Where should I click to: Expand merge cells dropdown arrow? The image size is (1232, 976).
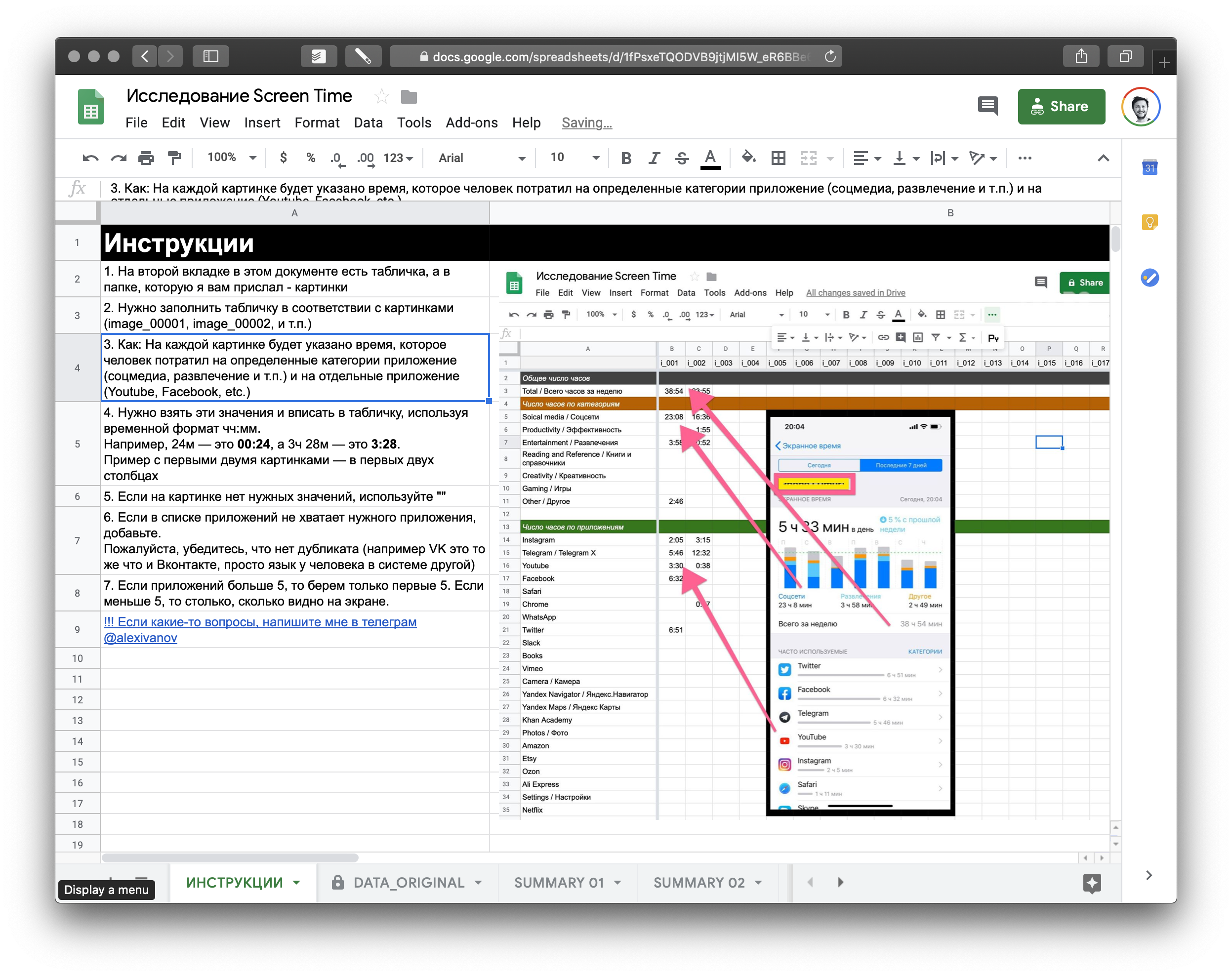pos(830,159)
